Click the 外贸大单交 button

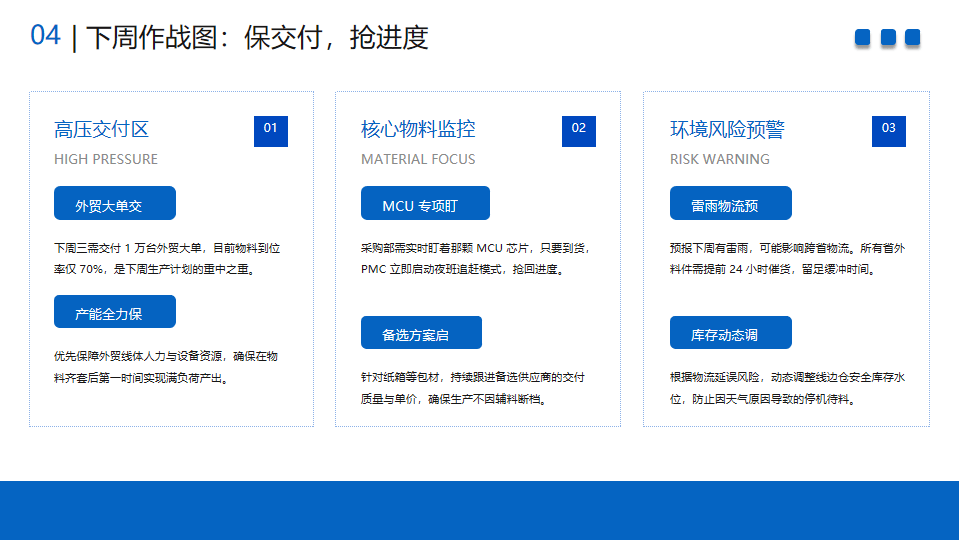pos(115,204)
